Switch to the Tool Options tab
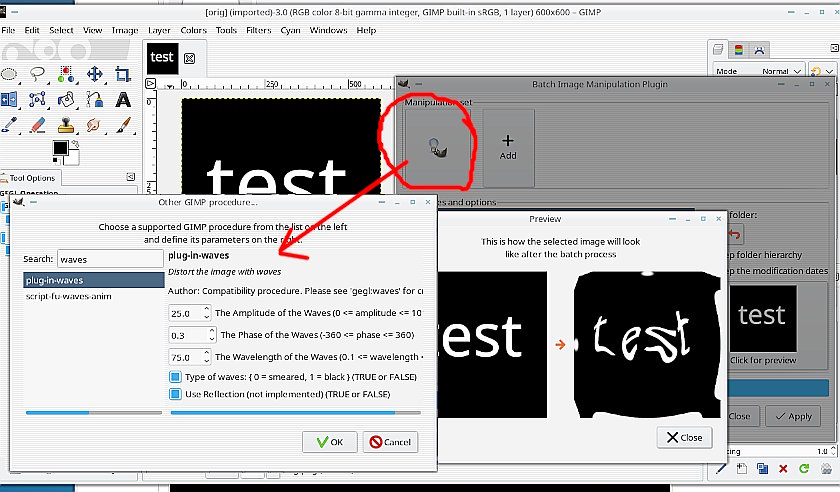Screen dimensions: 840x492 pos(31,178)
